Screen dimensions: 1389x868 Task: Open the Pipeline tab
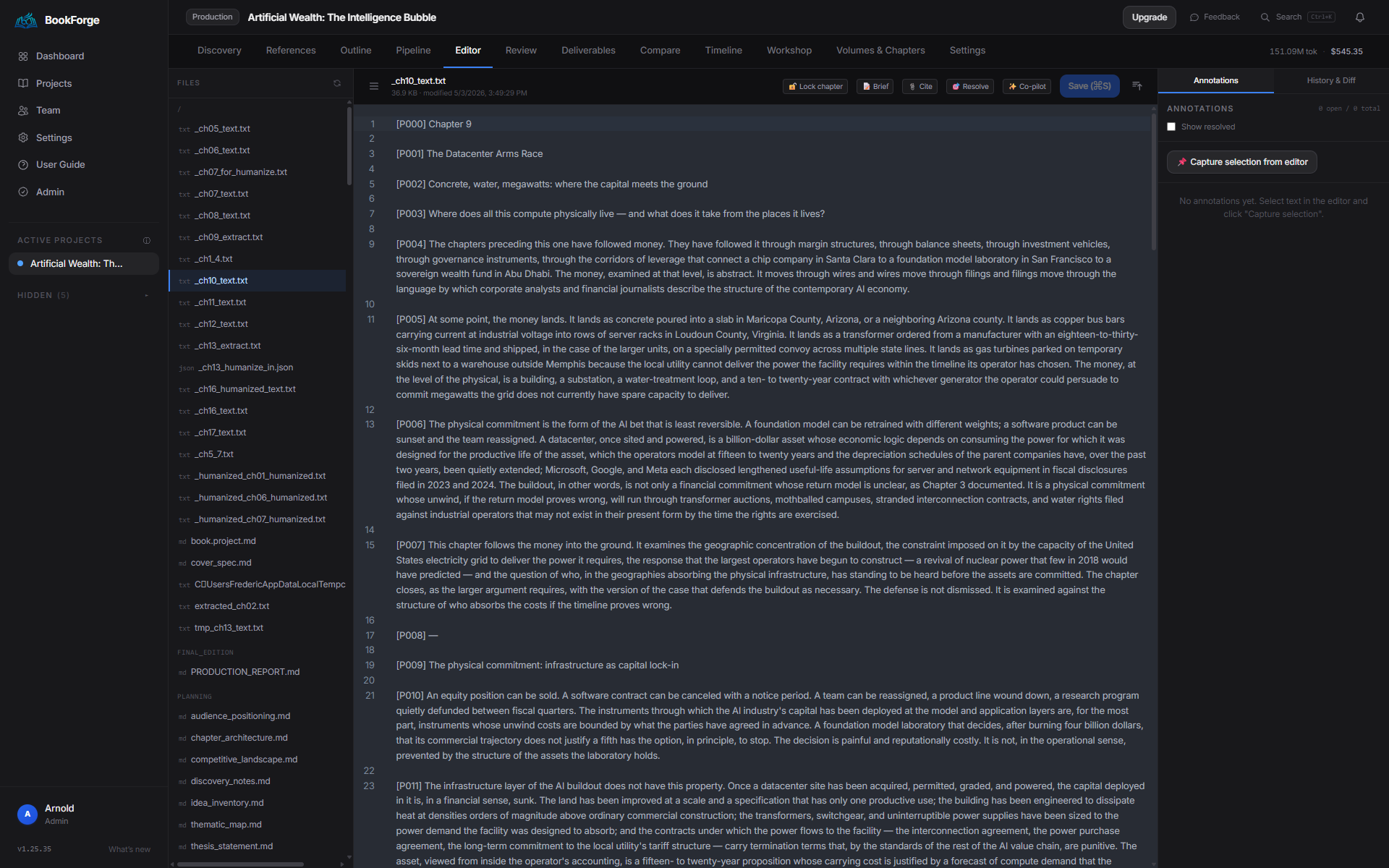[x=413, y=51]
